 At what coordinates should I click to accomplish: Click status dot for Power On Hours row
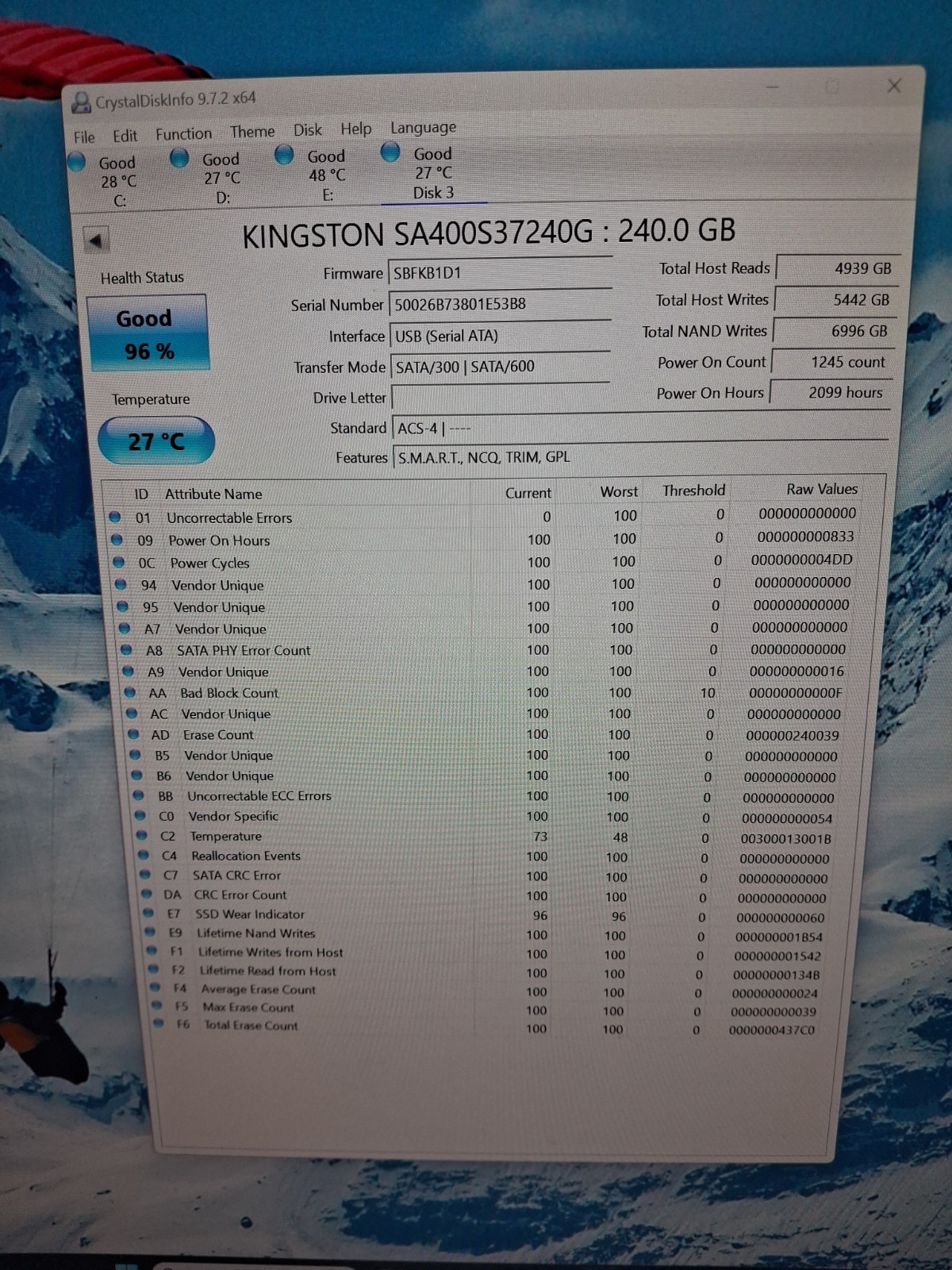[117, 540]
